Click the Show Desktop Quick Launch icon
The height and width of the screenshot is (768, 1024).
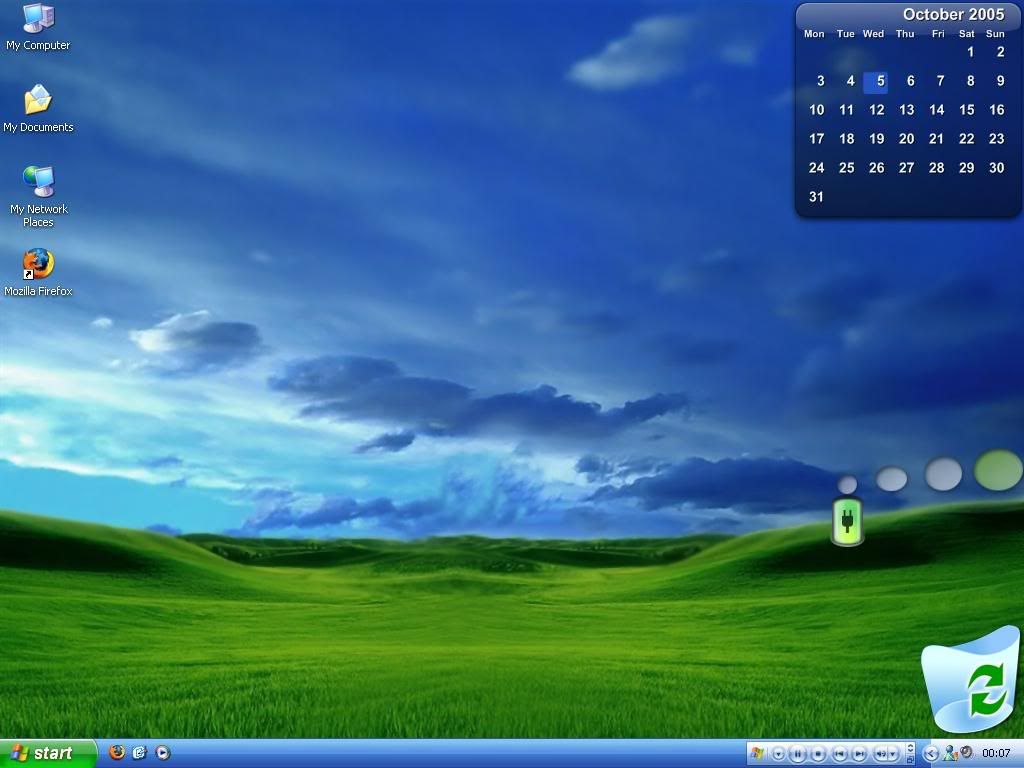(x=140, y=752)
